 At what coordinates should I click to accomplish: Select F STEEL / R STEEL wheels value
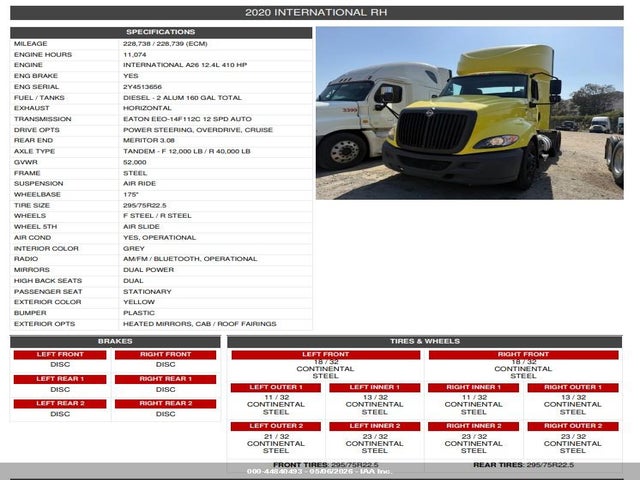(x=157, y=216)
